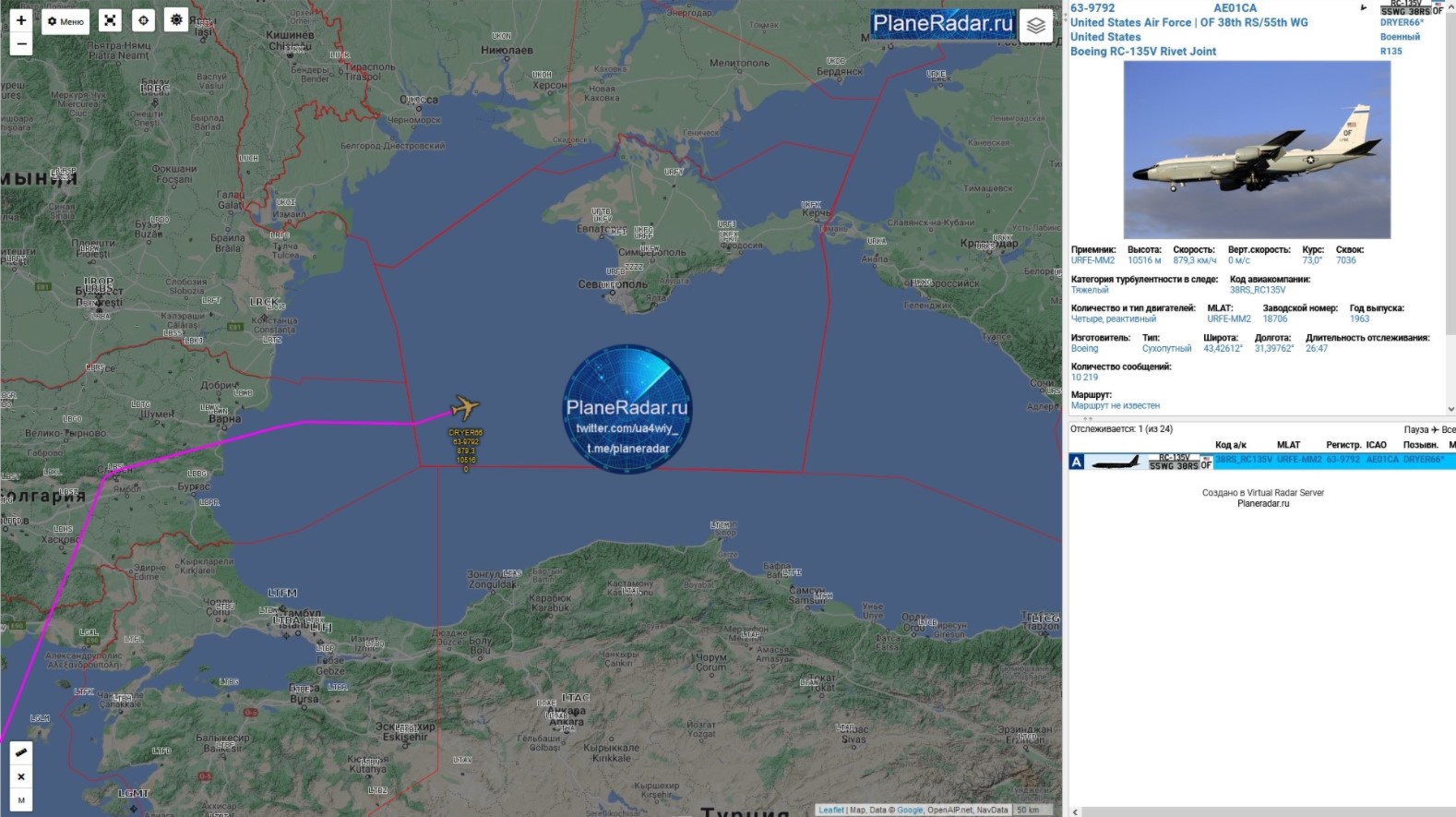1456x817 pixels.
Task: Click Военный type label
Action: (1400, 37)
